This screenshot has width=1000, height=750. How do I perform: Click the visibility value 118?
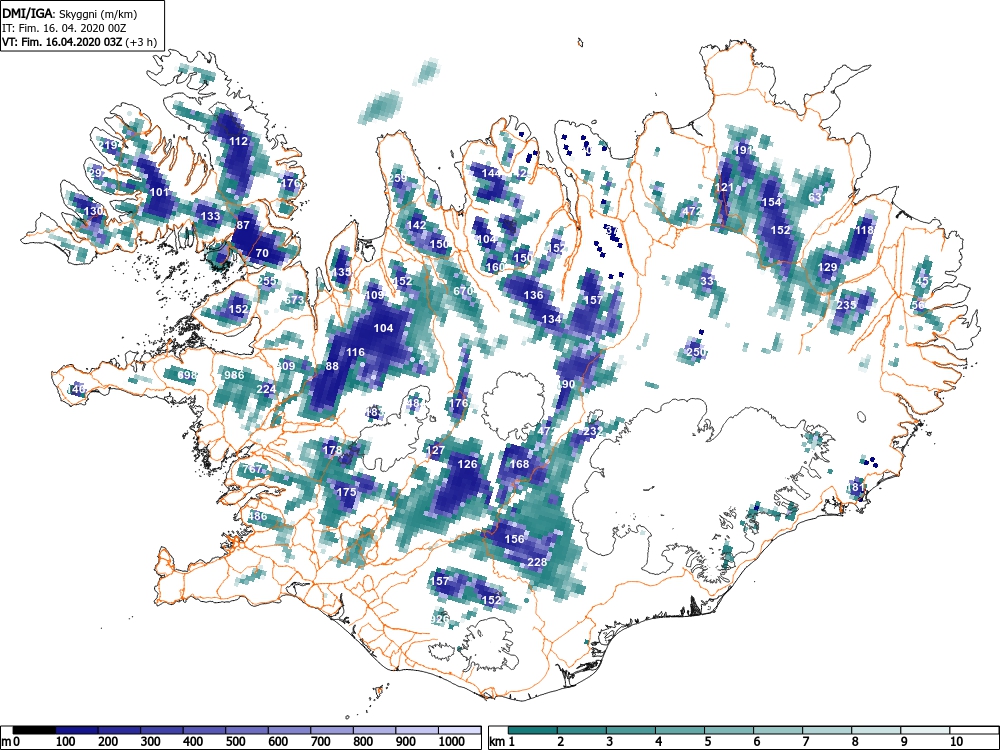(x=865, y=230)
